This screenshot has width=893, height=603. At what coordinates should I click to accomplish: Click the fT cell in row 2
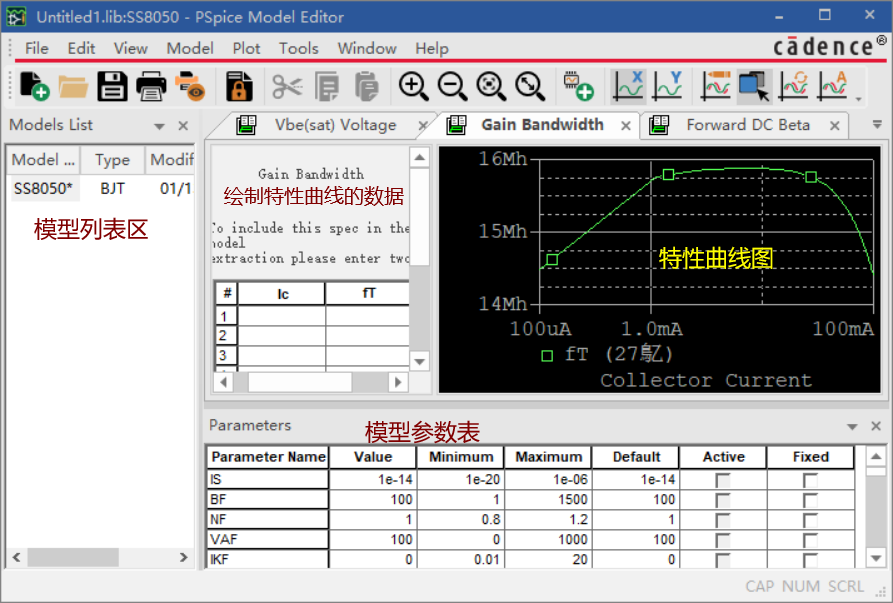click(x=368, y=335)
